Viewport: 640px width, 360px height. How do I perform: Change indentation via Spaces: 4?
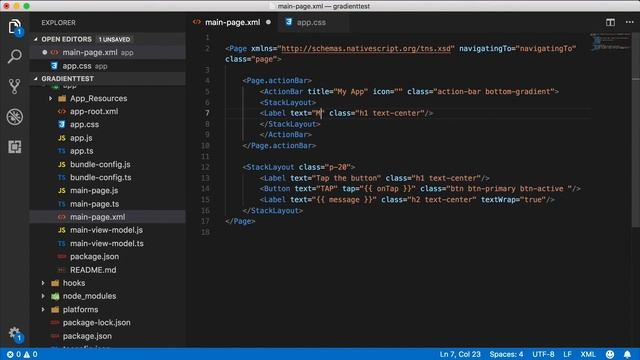(x=506, y=354)
